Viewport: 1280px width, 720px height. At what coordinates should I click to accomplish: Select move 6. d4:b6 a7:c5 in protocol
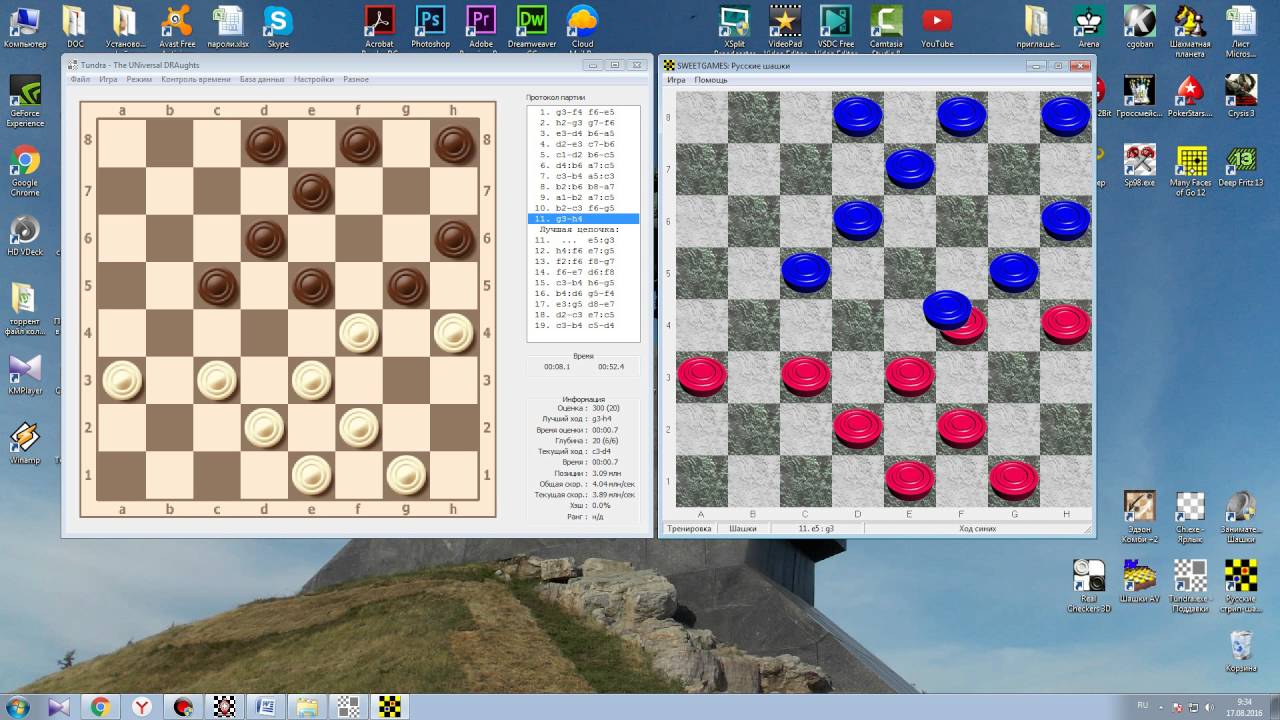pos(583,165)
